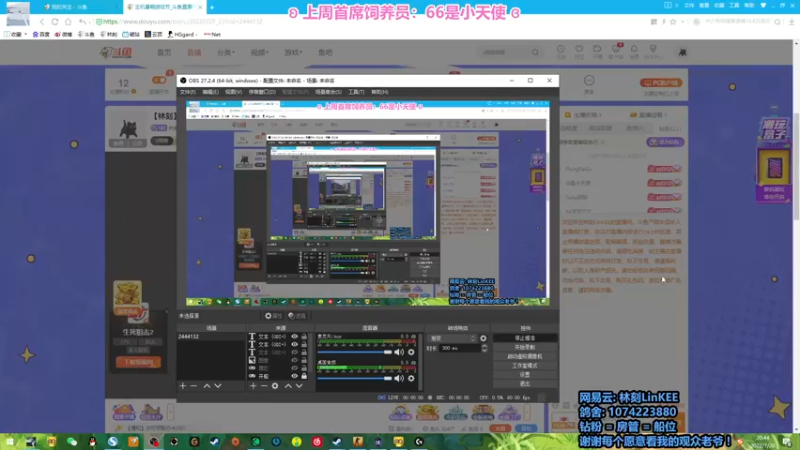Open OBS 文件 menu
Viewport: 800px width, 450px height.
click(187, 92)
